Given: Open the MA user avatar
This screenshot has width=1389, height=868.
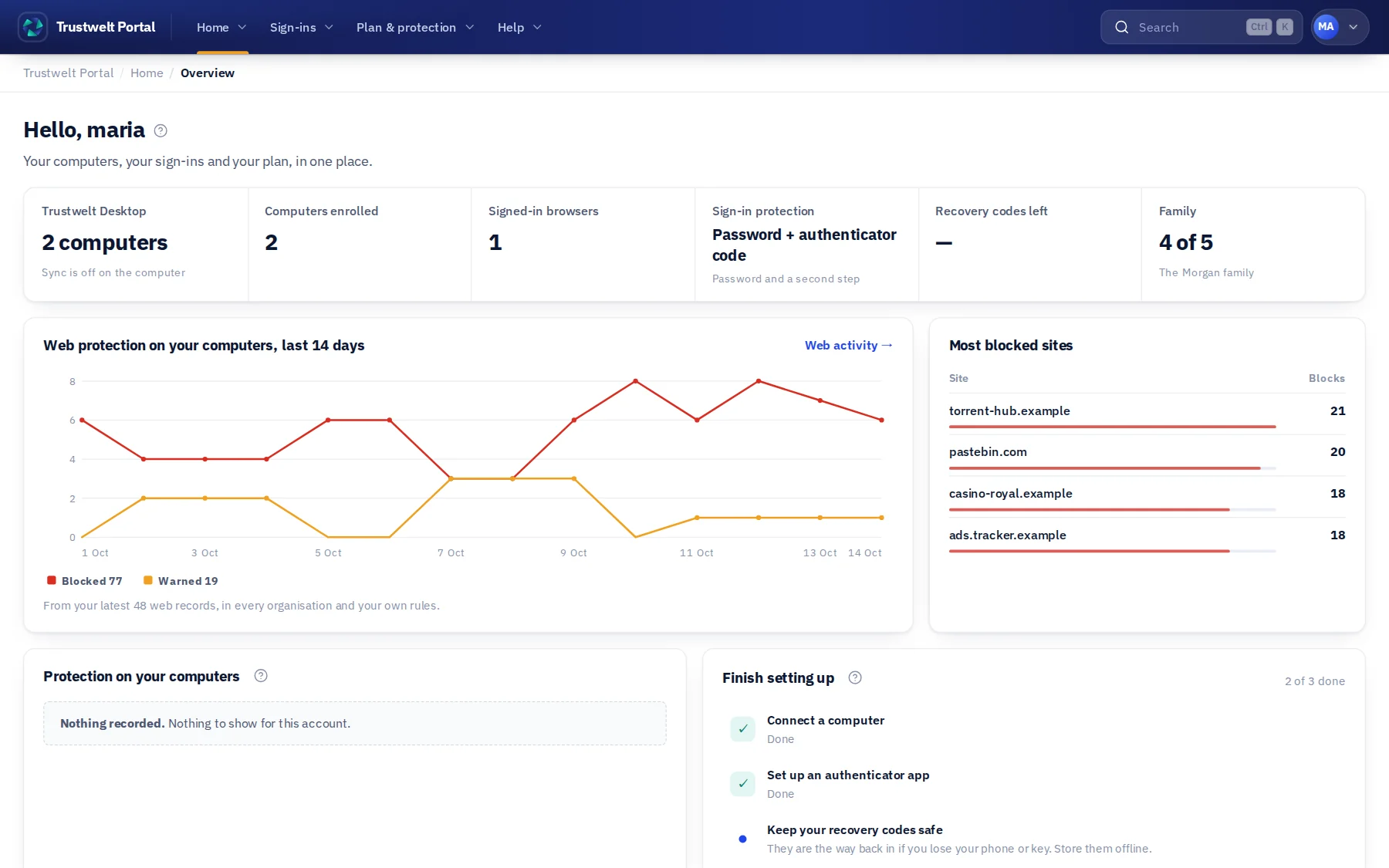Looking at the screenshot, I should tap(1326, 27).
